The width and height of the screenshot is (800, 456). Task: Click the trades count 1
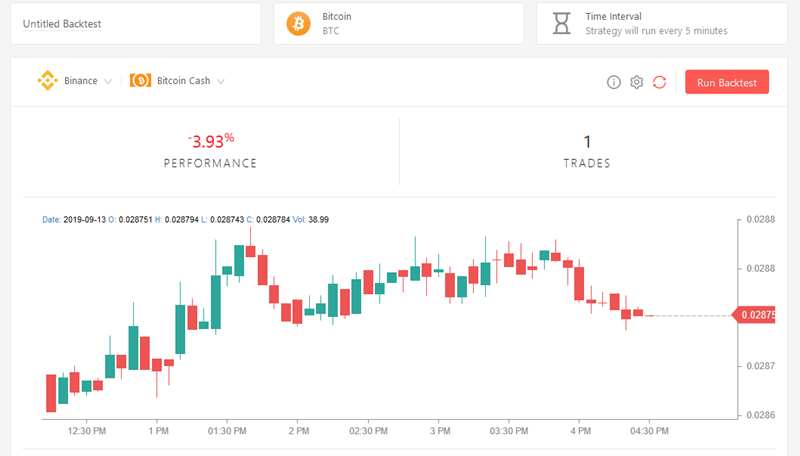[x=587, y=141]
